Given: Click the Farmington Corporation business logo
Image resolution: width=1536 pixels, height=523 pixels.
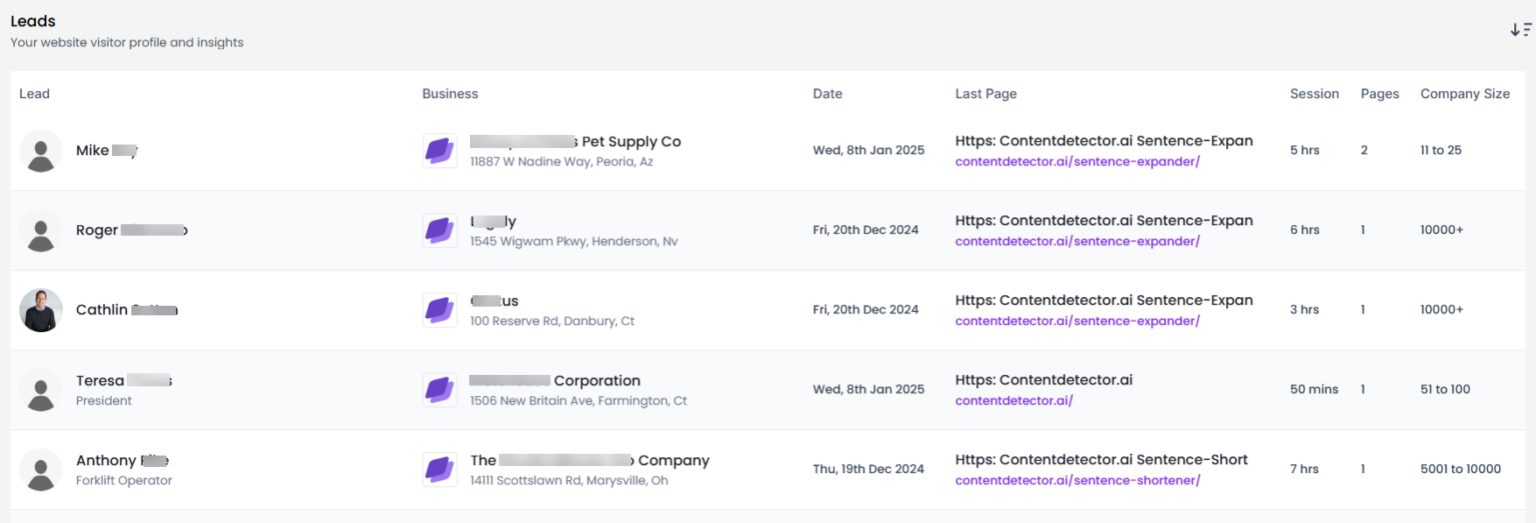Looking at the screenshot, I should pyautogui.click(x=440, y=390).
